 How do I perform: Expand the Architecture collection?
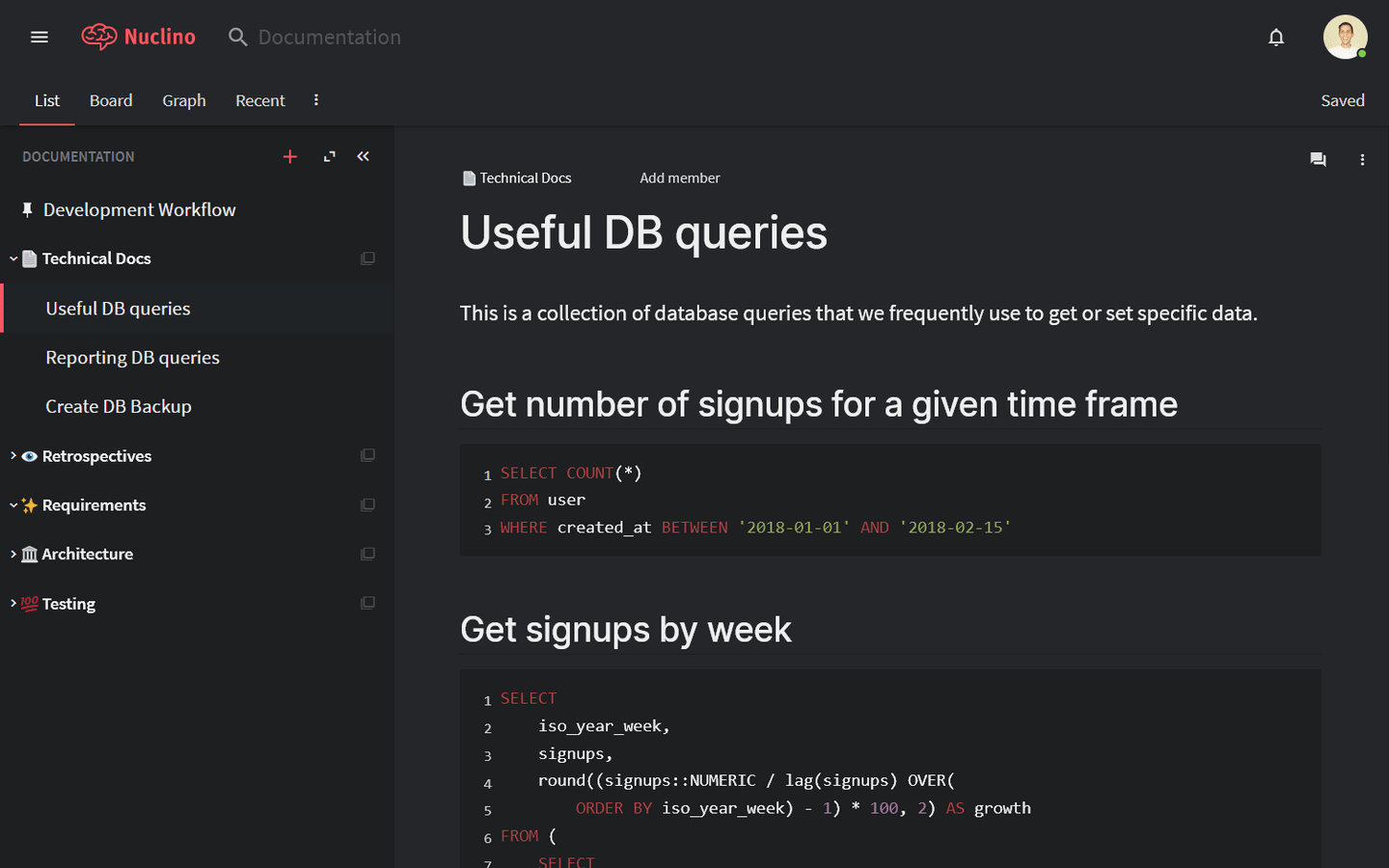click(14, 554)
